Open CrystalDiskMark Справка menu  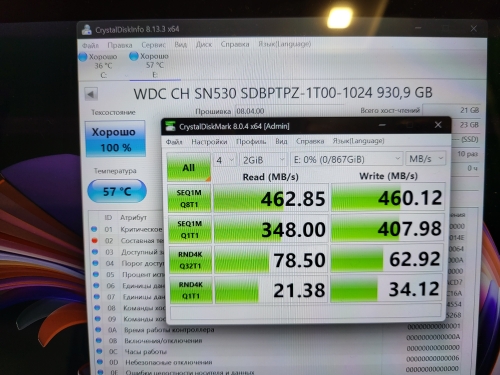click(x=310, y=141)
